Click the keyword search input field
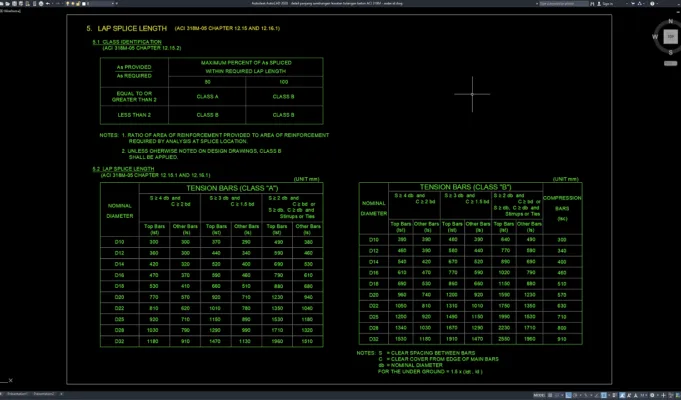681x400 pixels. (x=564, y=3)
